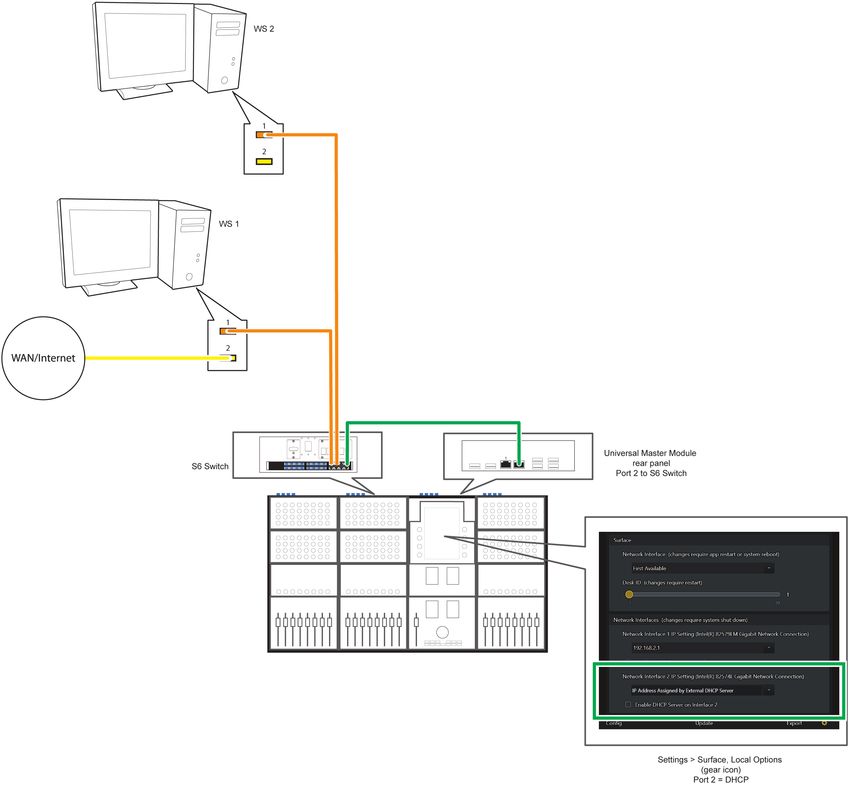This screenshot has height=787, width=850.
Task: Click the WS 1 workstation computer icon
Action: (134, 247)
